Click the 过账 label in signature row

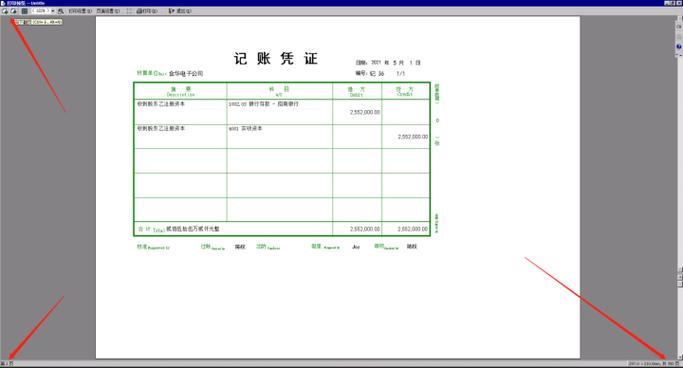[x=213, y=247]
